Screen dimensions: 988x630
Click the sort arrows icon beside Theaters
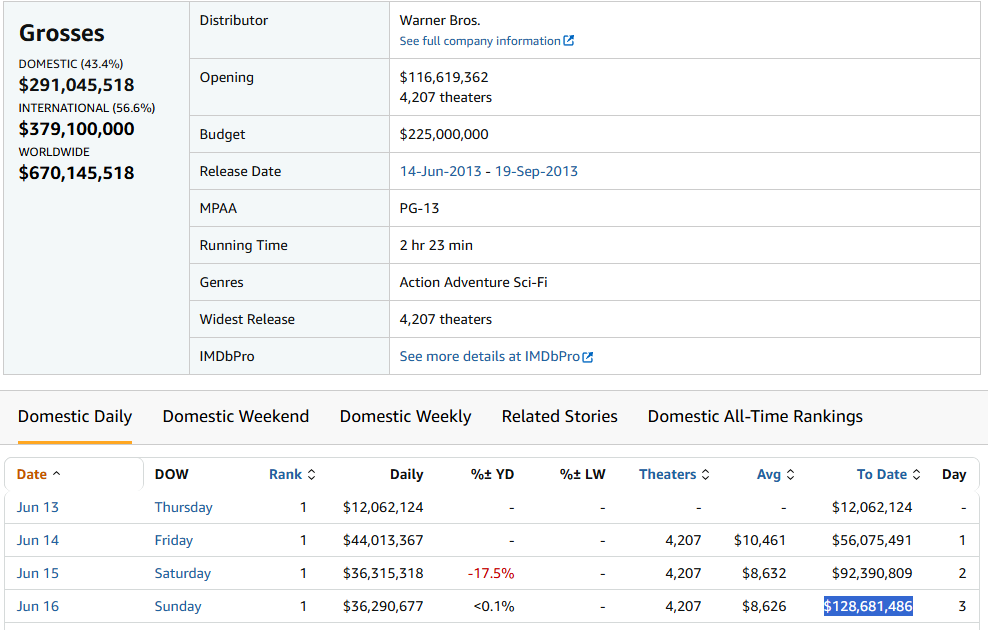click(706, 475)
